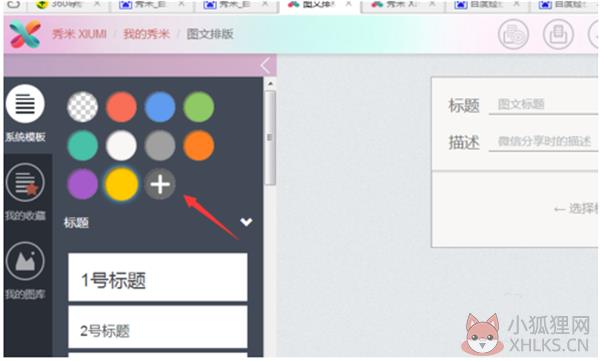Collapse the left panel with arrow chevron

[x=266, y=65]
